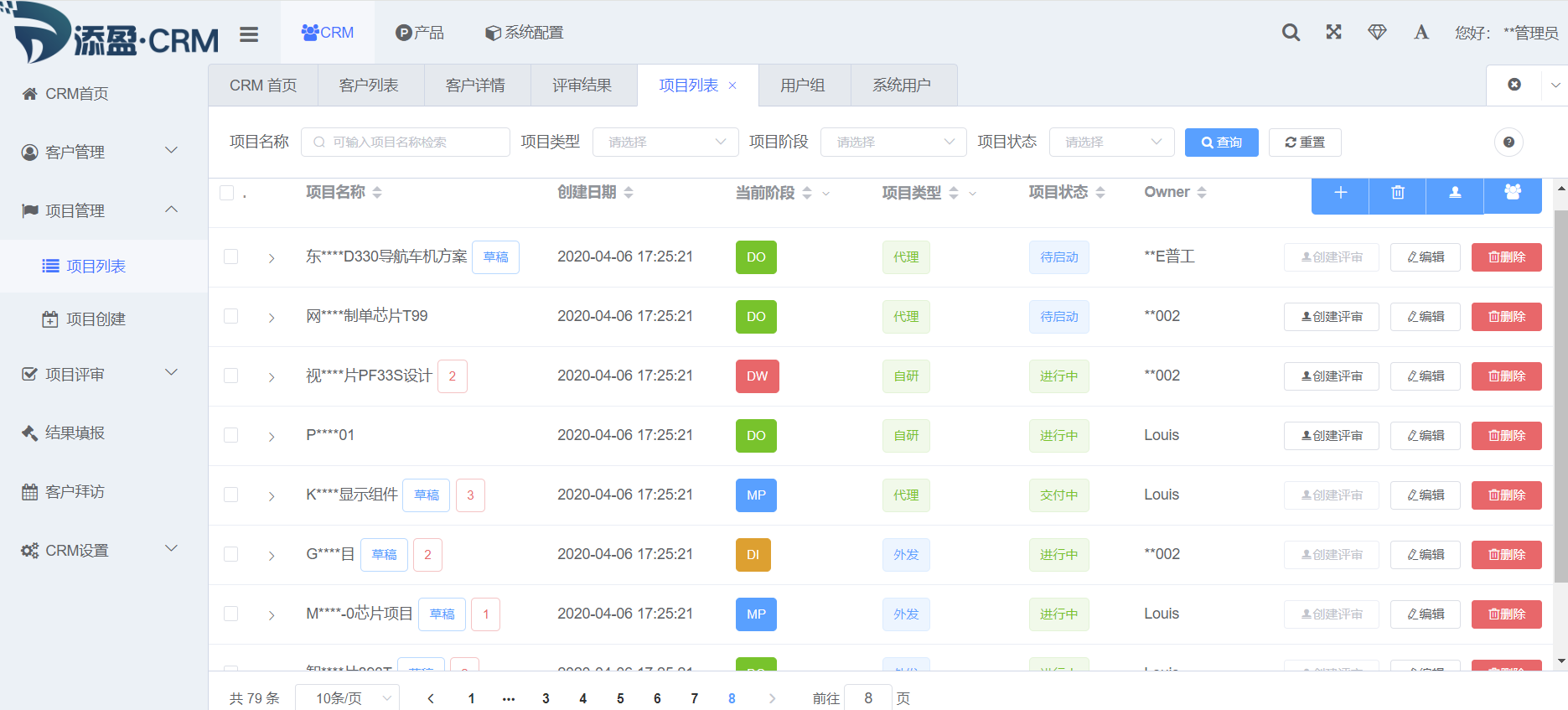Sort by 项目名称 column sort arrows

pos(377,193)
